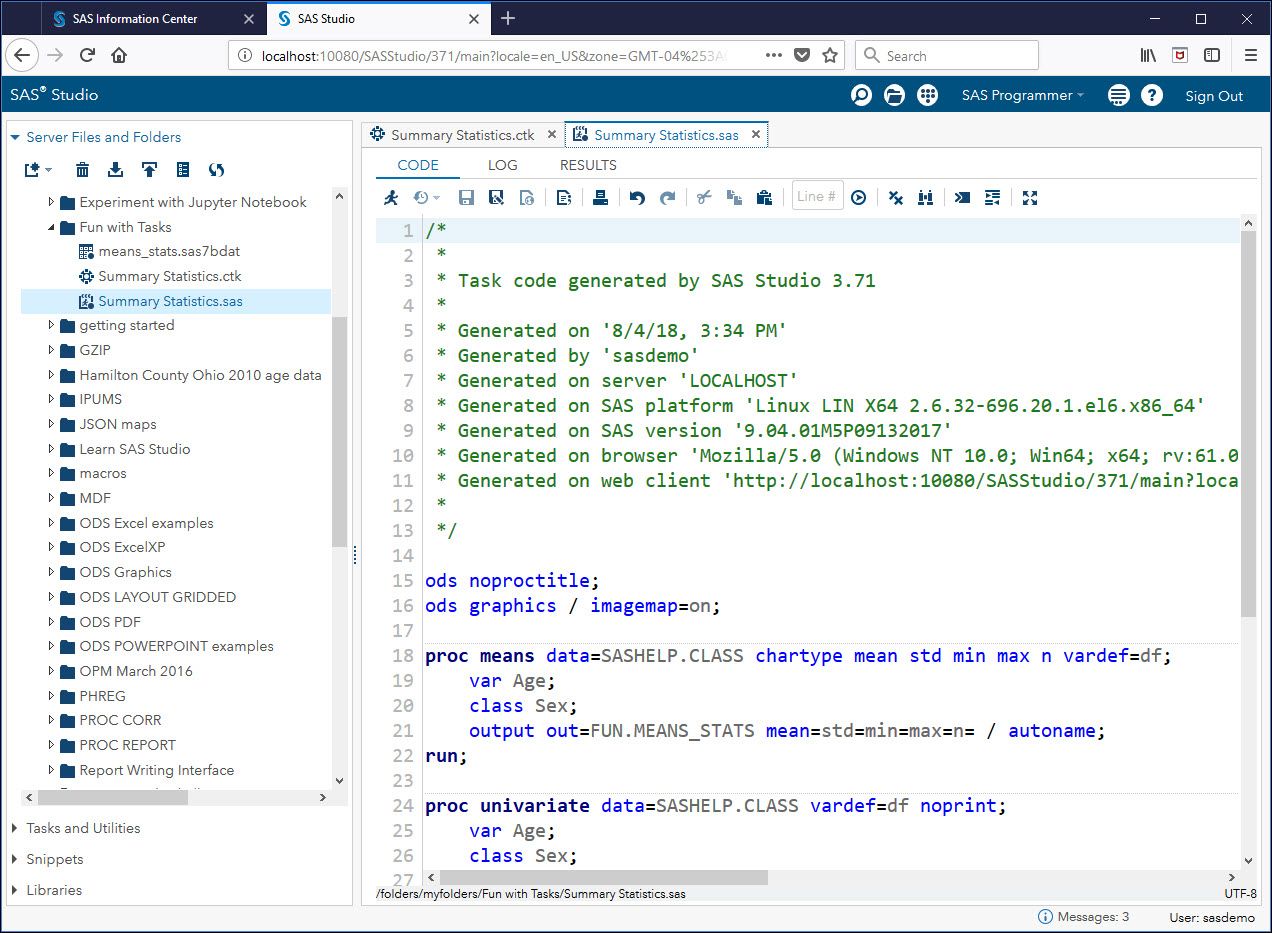Refresh the Server Files and Folders list
The height and width of the screenshot is (933, 1272).
pos(216,170)
